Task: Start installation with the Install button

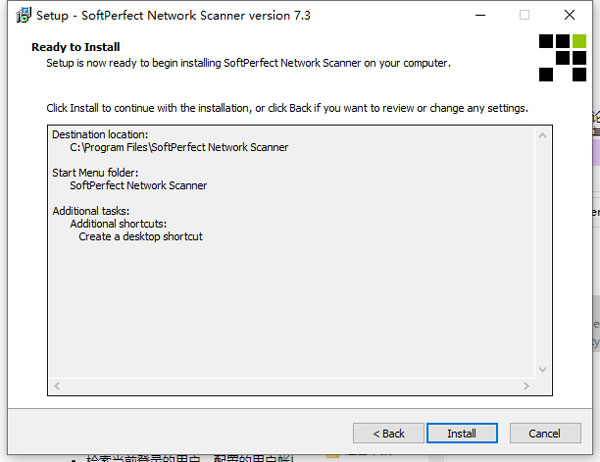Action: (x=461, y=433)
